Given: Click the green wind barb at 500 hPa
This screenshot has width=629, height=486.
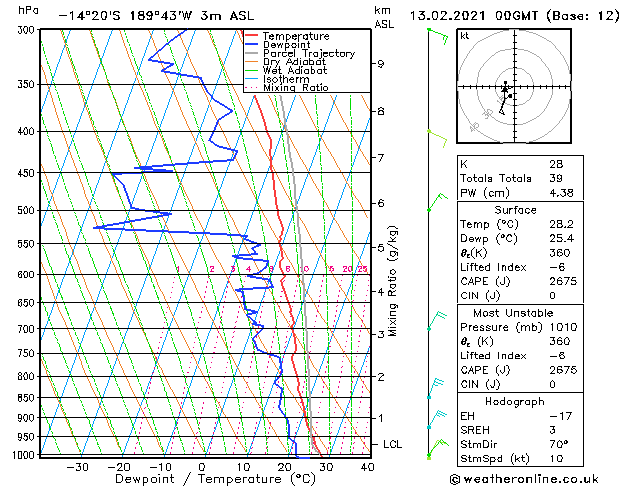Looking at the screenshot, I should coord(437,202).
